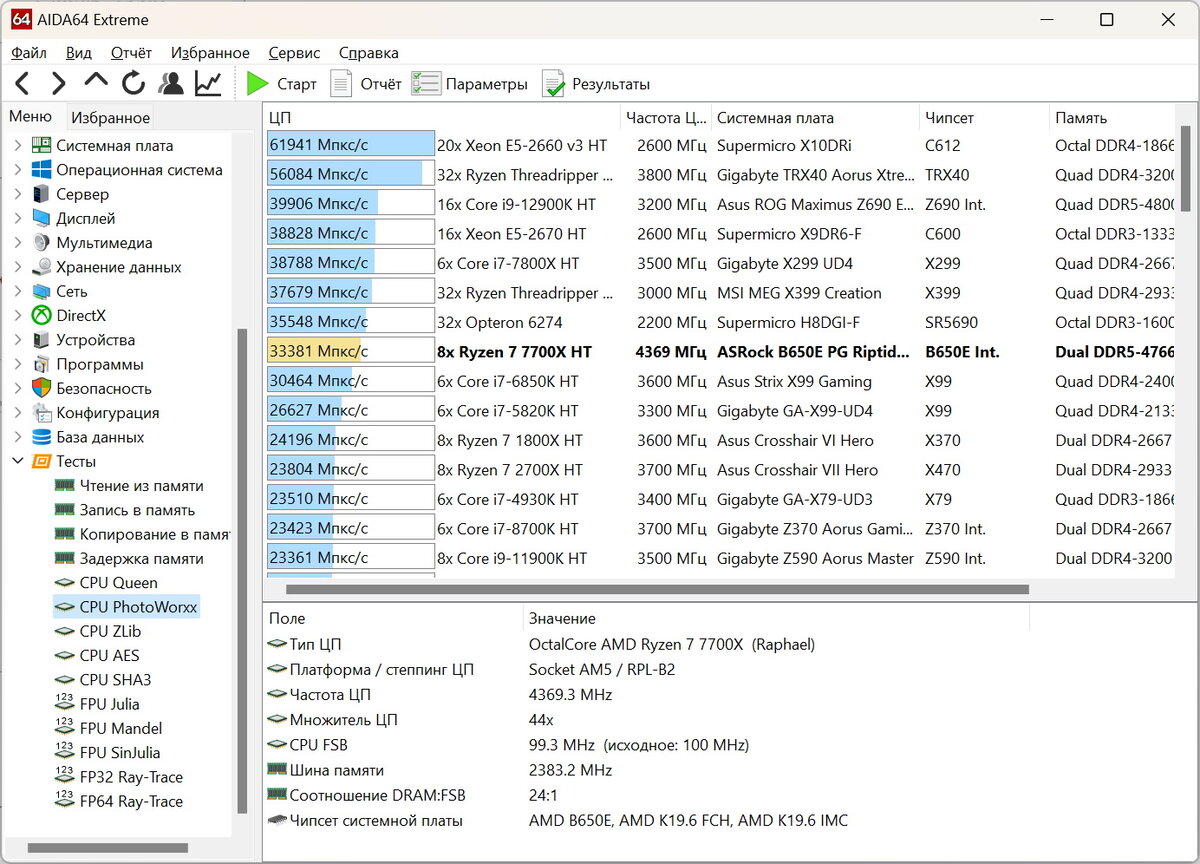Go up one level with Up arrow
The width and height of the screenshot is (1200, 864).
pyautogui.click(x=96, y=82)
